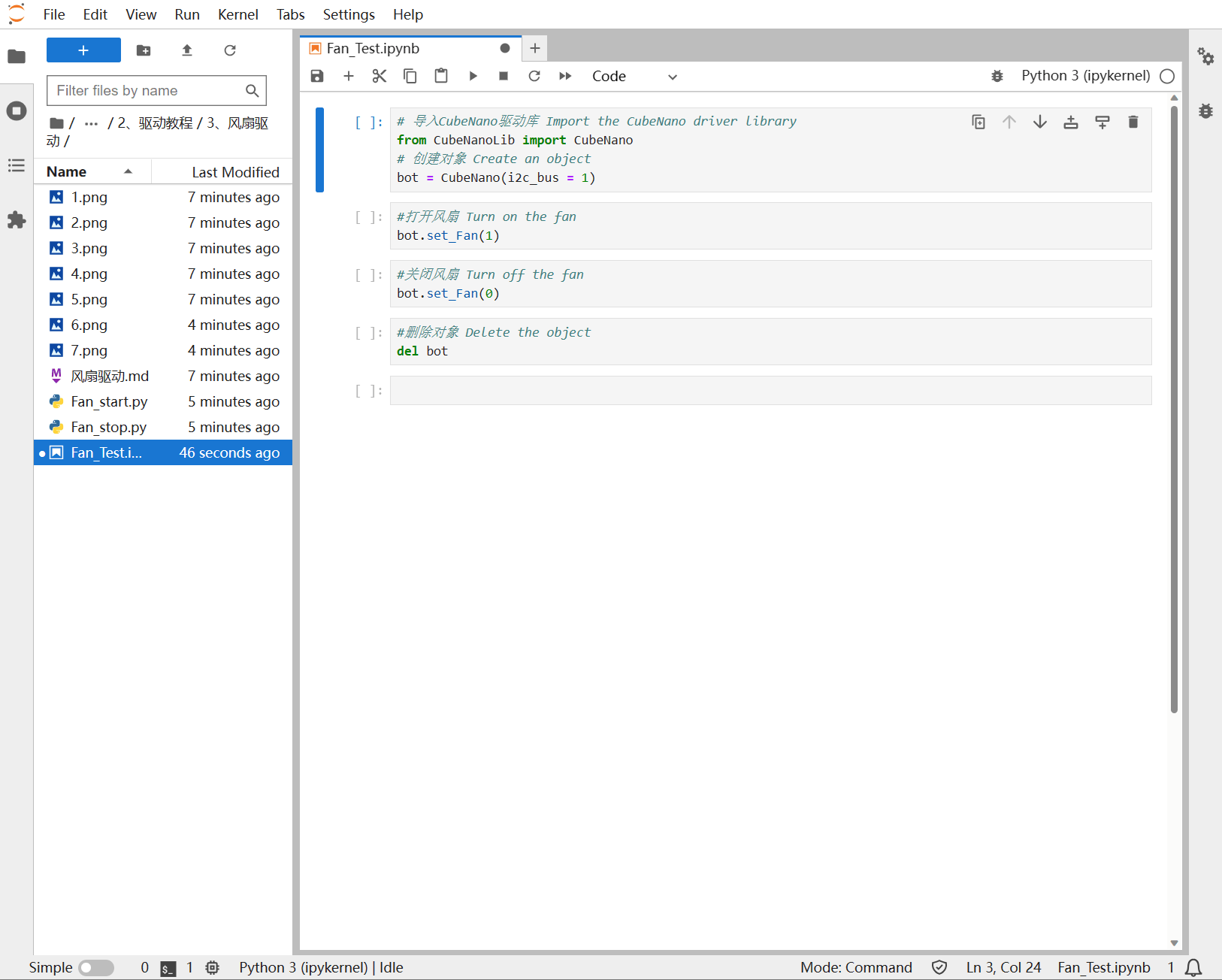Open the Kernel menu

(237, 14)
